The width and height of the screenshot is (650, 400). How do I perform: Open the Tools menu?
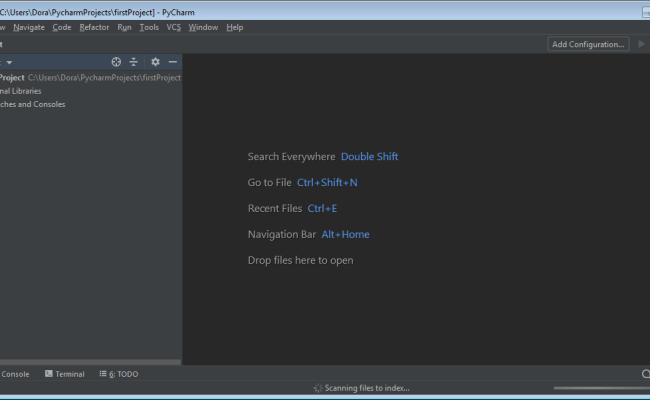149,27
